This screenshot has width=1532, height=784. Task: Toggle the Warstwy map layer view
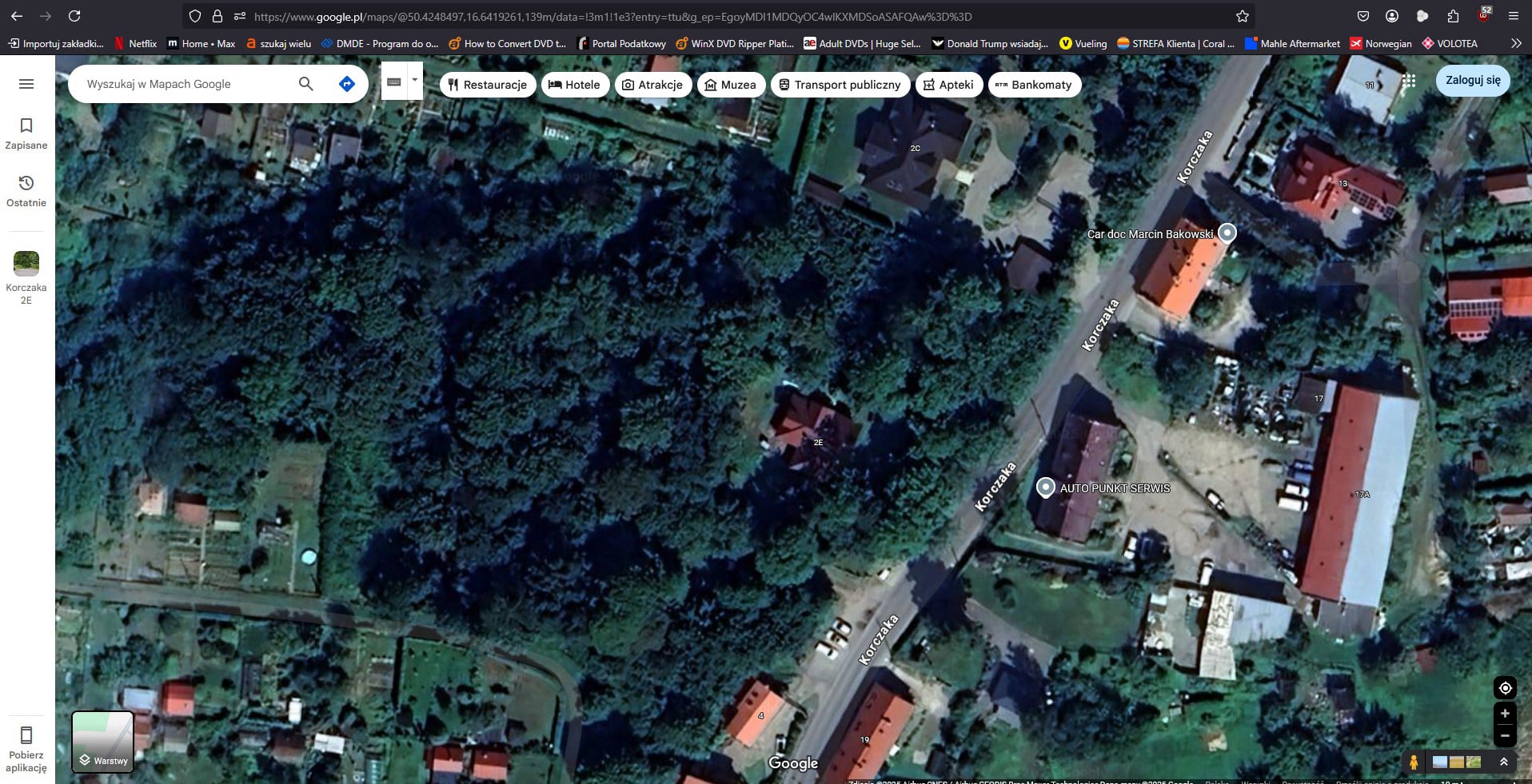point(103,742)
